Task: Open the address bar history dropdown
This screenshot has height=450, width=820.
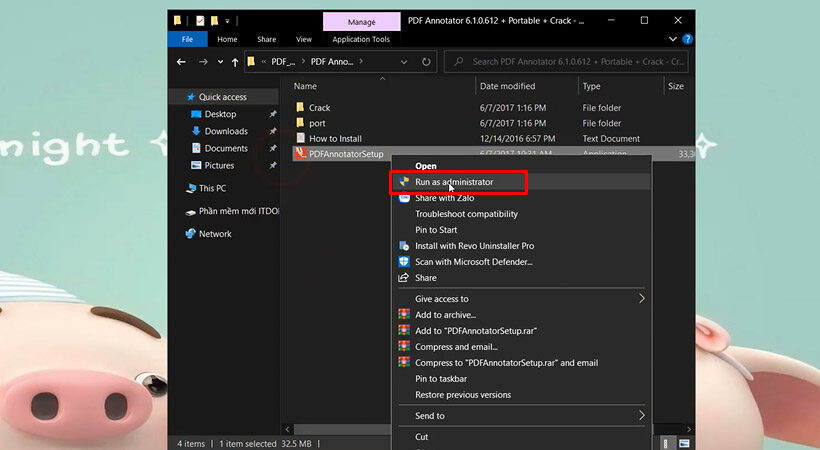Action: coord(404,62)
